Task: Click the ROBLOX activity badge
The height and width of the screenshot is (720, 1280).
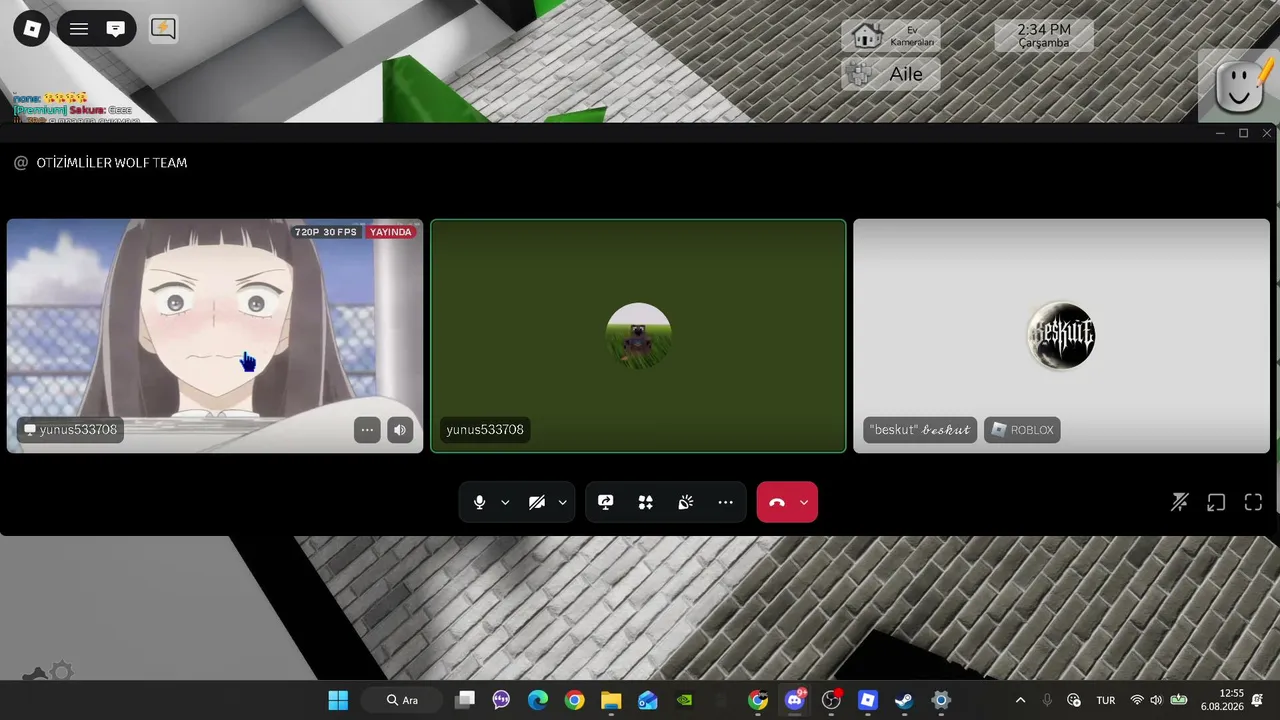Action: pos(1022,430)
